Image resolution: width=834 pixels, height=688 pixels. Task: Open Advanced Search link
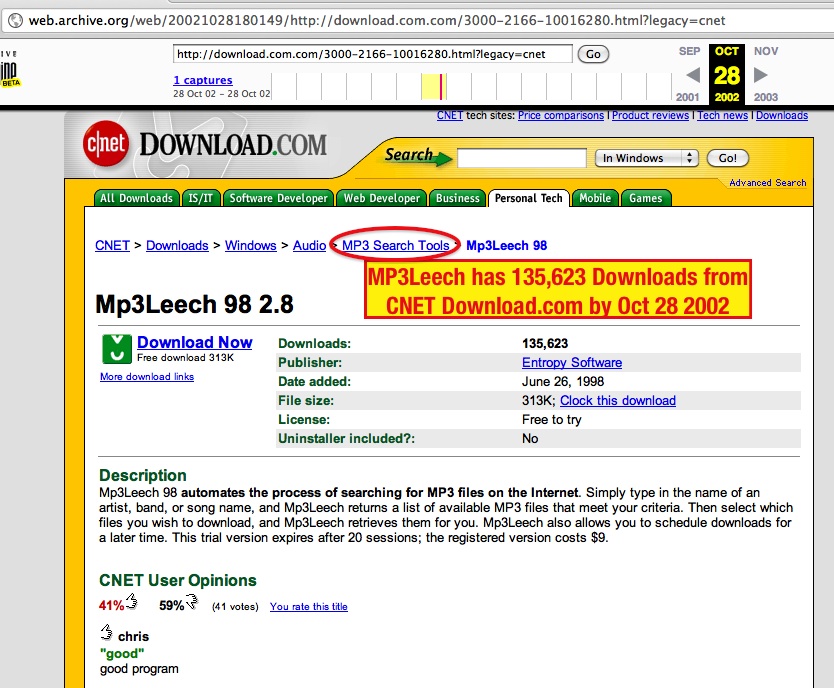768,182
